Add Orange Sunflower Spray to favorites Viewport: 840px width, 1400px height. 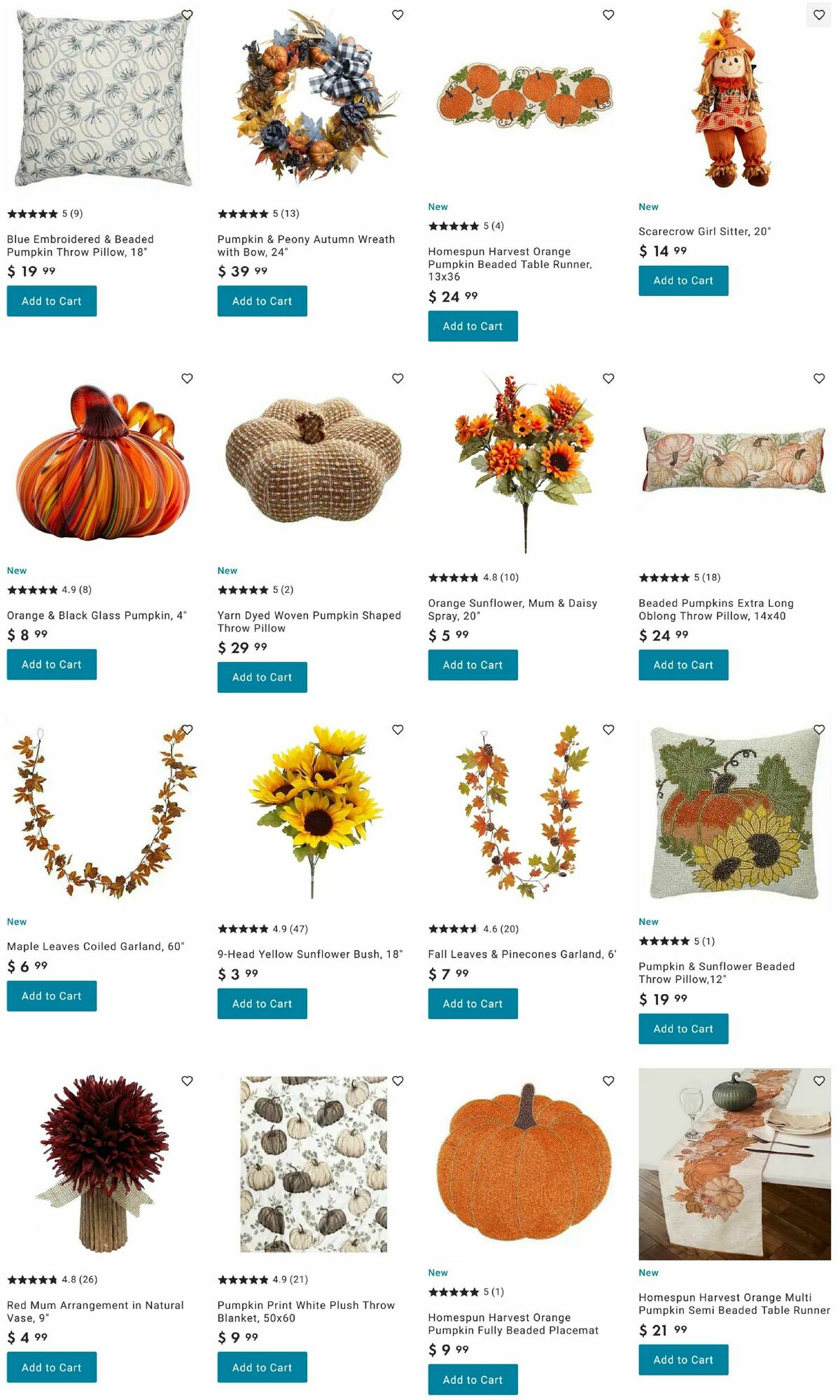point(608,379)
